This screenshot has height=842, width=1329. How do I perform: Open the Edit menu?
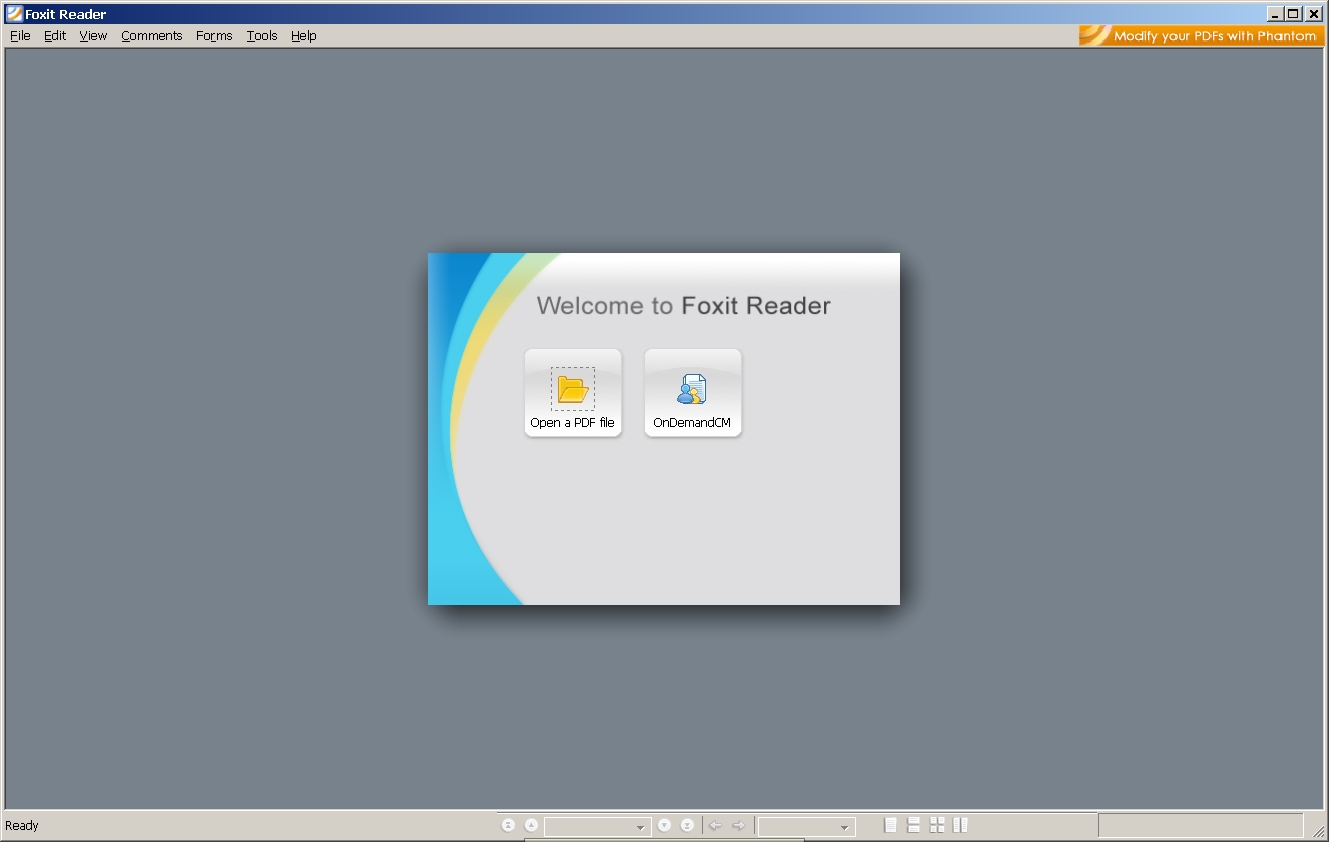[x=55, y=35]
